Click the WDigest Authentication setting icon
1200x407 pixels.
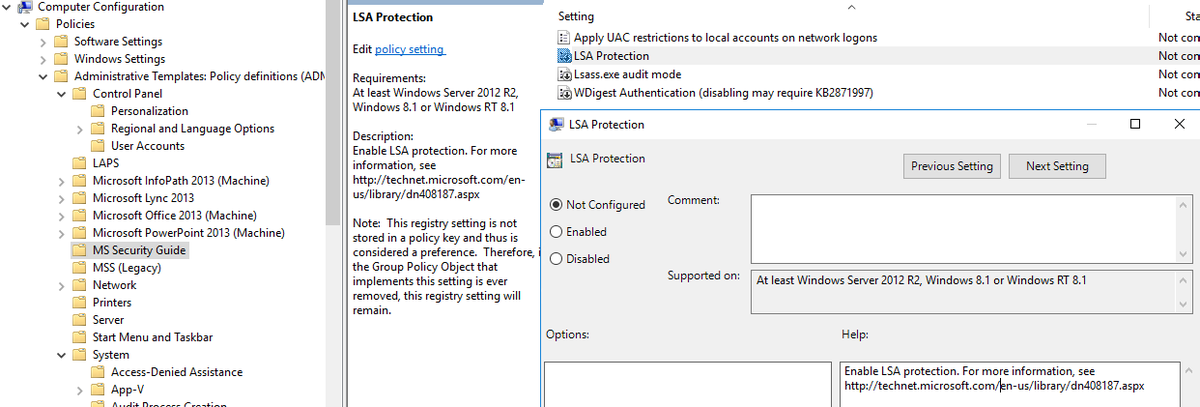click(564, 92)
